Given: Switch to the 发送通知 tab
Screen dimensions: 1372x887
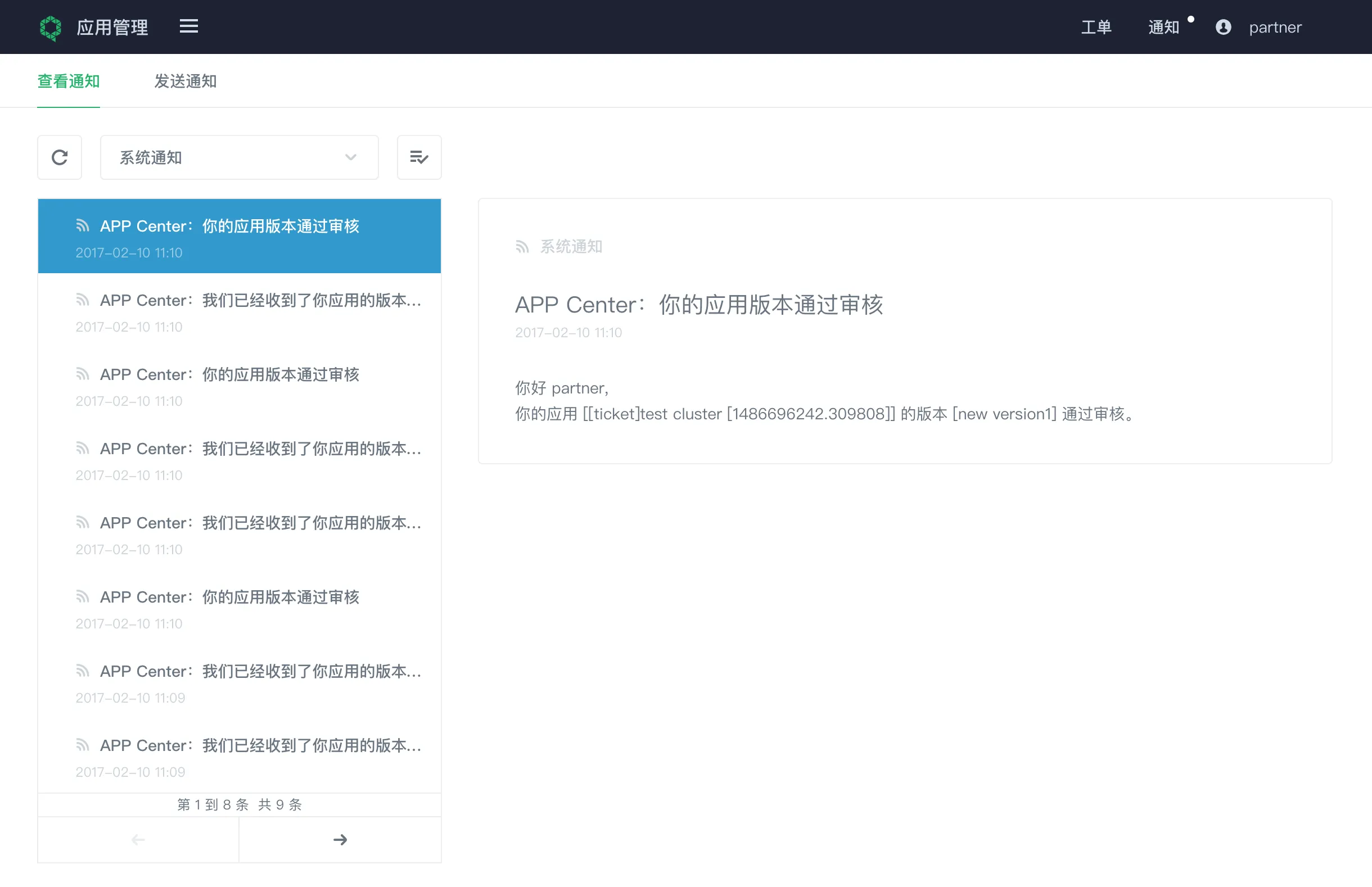Looking at the screenshot, I should 186,81.
